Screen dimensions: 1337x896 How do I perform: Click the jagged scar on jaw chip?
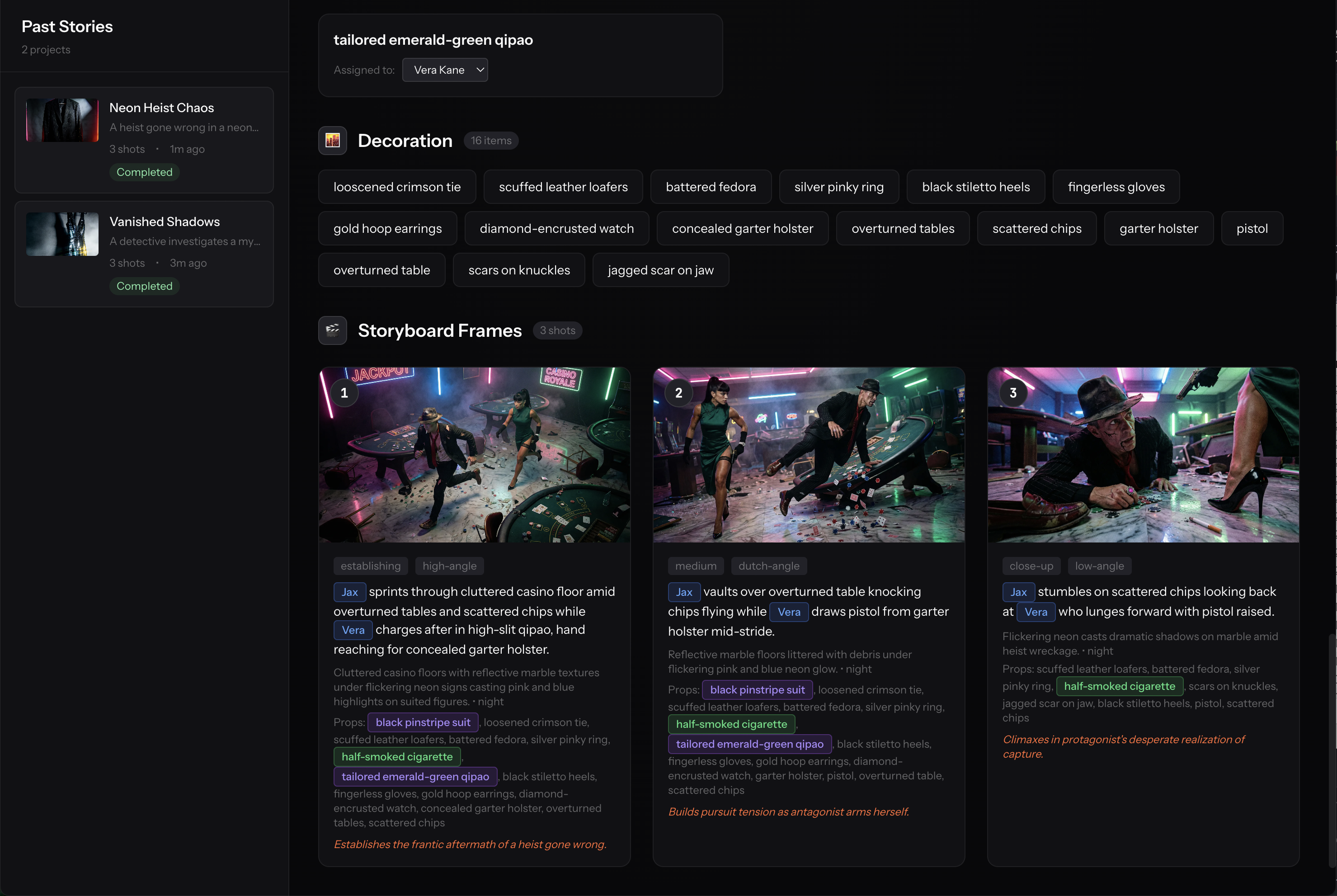coord(660,270)
